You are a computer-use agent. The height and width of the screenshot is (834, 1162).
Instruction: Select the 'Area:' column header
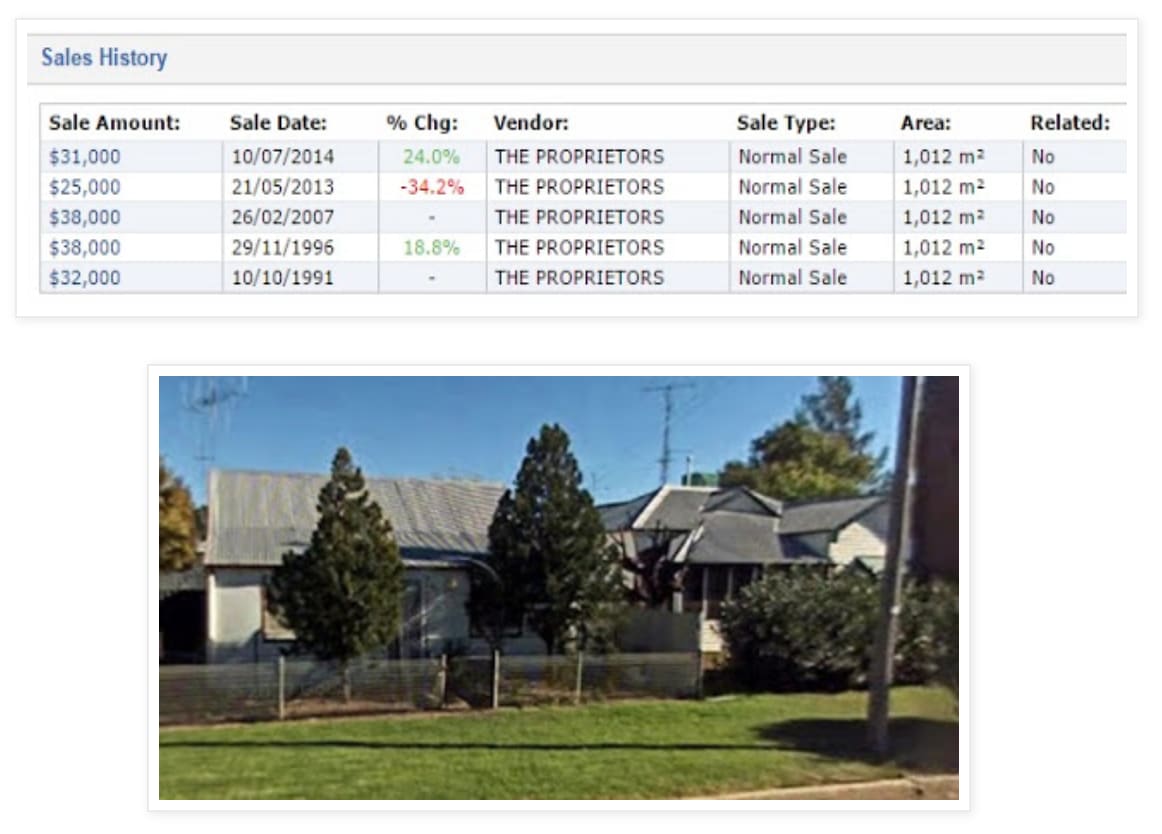[x=926, y=123]
